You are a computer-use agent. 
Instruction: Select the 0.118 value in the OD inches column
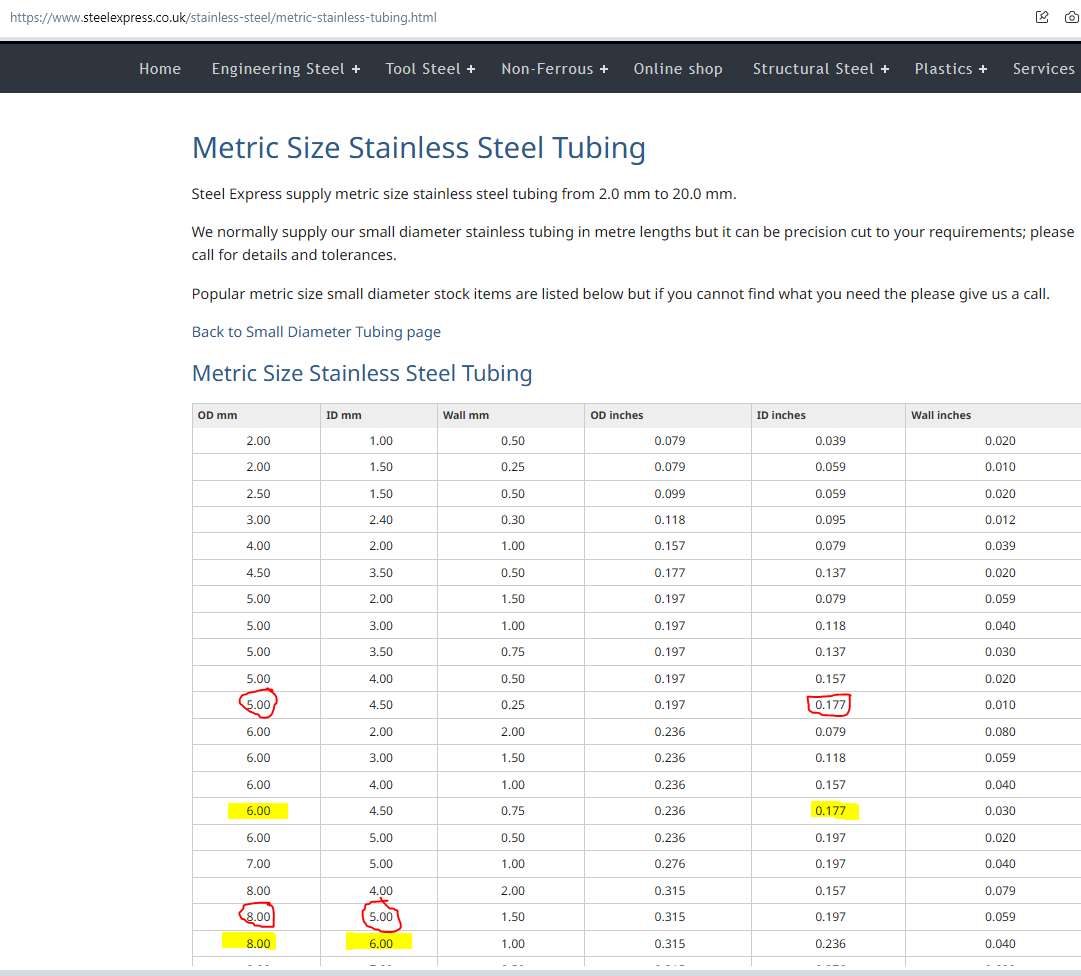coord(669,520)
